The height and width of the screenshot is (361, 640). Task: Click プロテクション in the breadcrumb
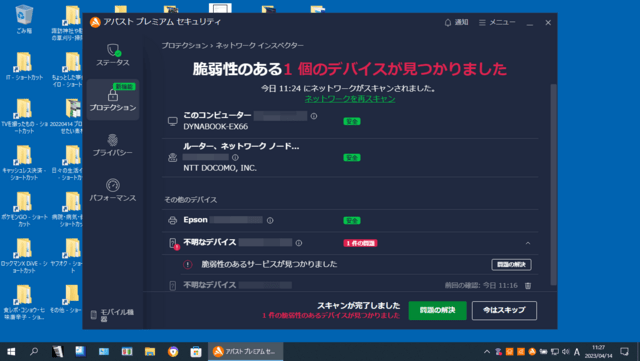(184, 45)
